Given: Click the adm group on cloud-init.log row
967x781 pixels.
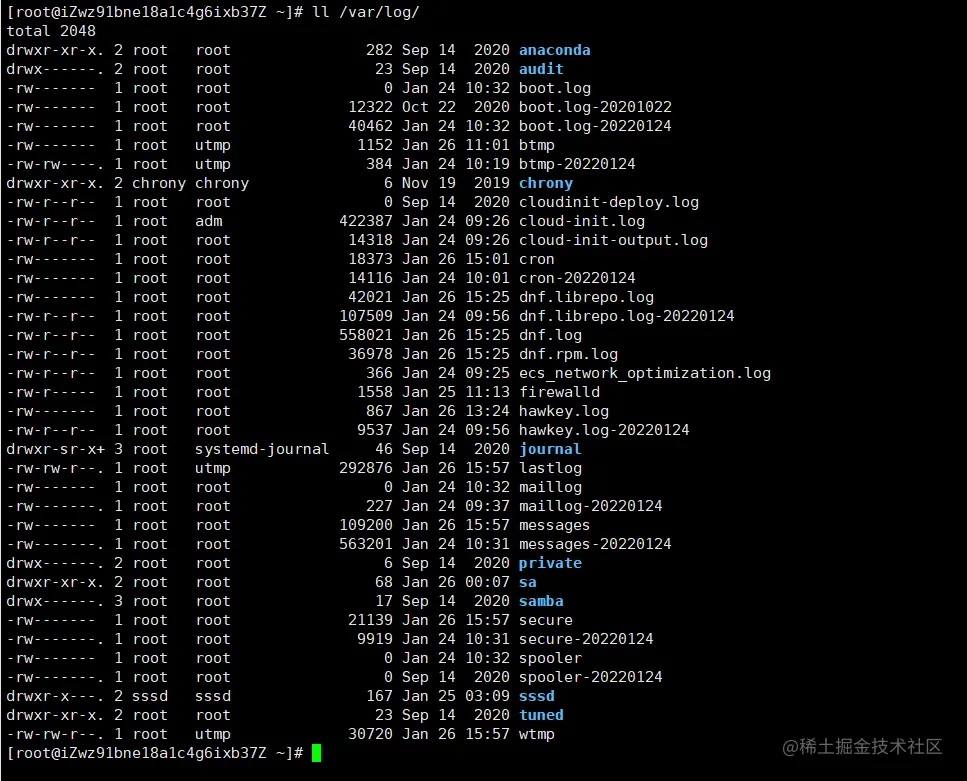Looking at the screenshot, I should click(x=209, y=221).
